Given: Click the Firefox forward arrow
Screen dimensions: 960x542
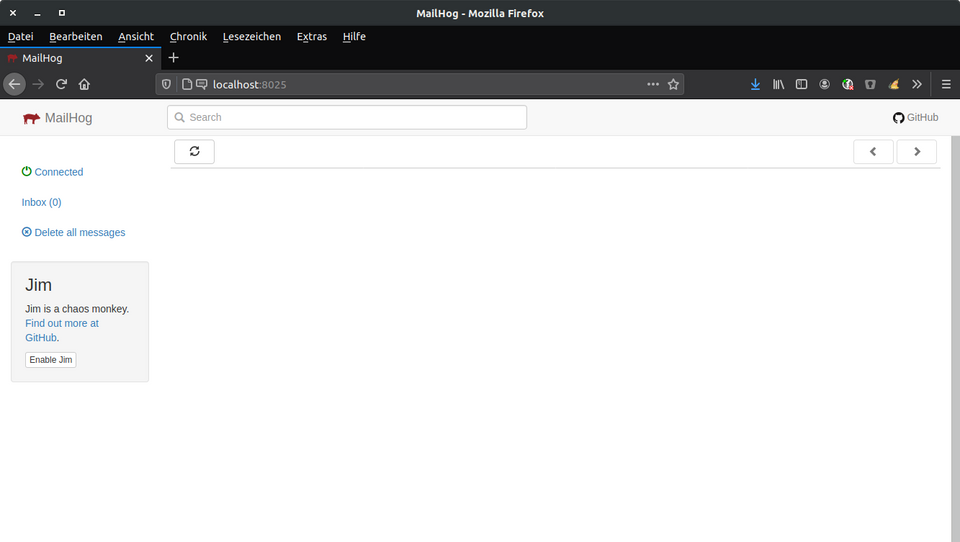Looking at the screenshot, I should [38, 84].
